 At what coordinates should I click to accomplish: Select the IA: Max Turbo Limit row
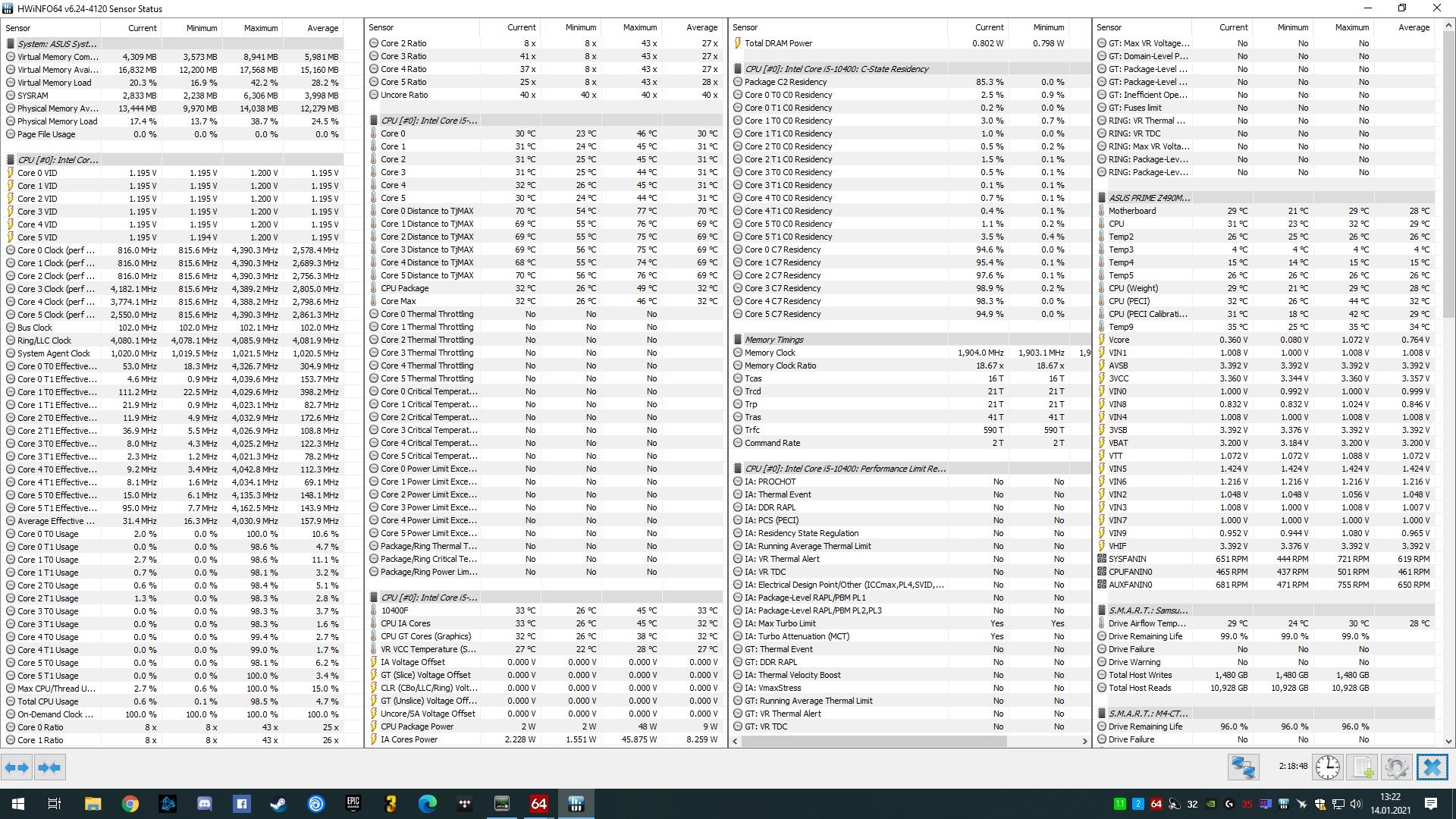click(x=909, y=623)
